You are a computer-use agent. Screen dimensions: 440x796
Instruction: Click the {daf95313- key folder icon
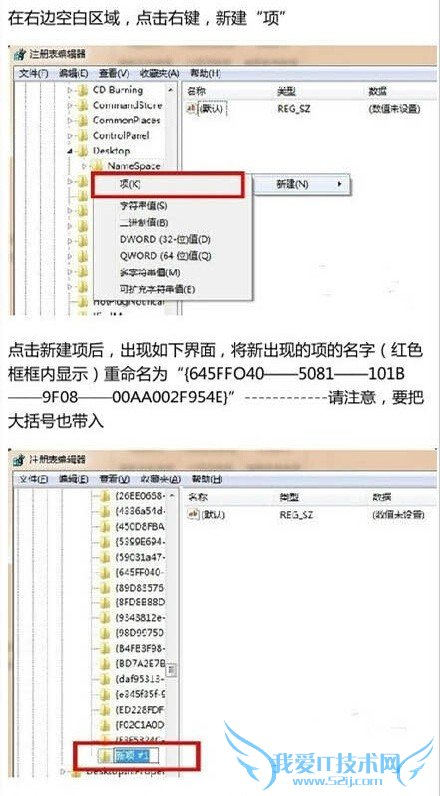click(105, 679)
